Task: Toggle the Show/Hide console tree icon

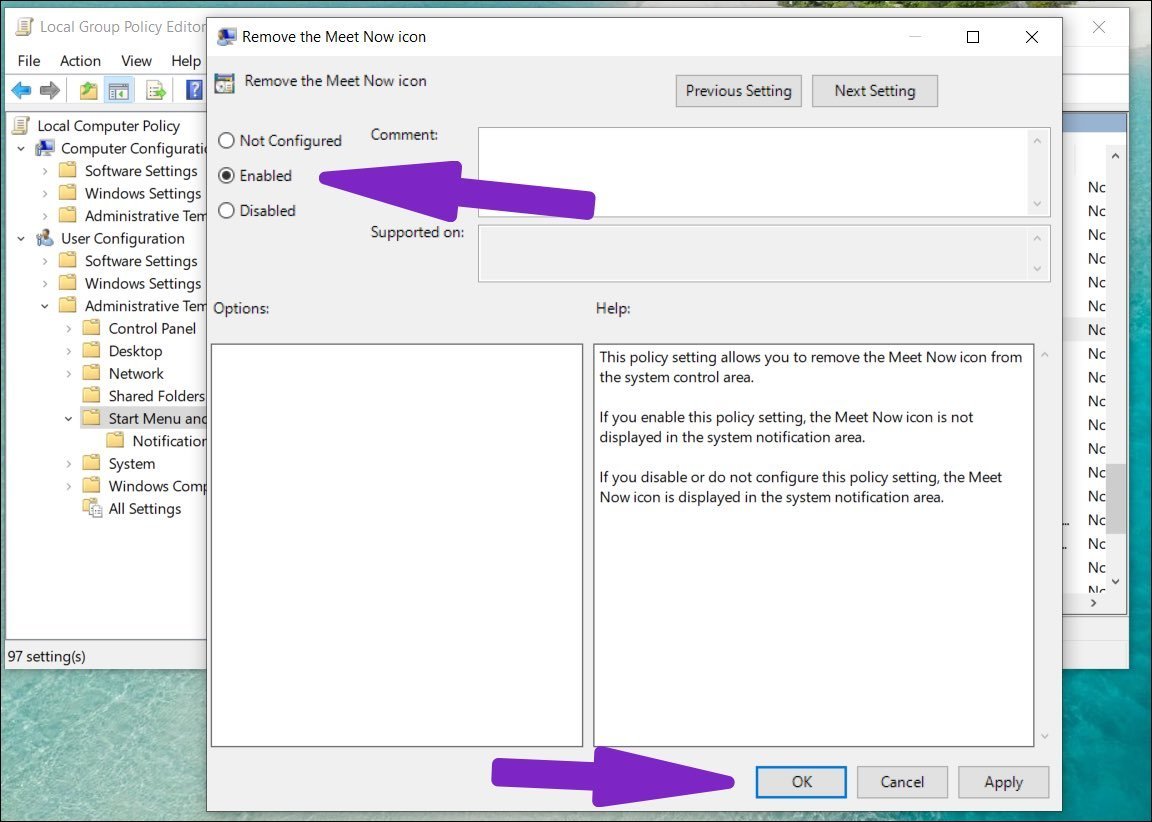Action: pyautogui.click(x=118, y=90)
